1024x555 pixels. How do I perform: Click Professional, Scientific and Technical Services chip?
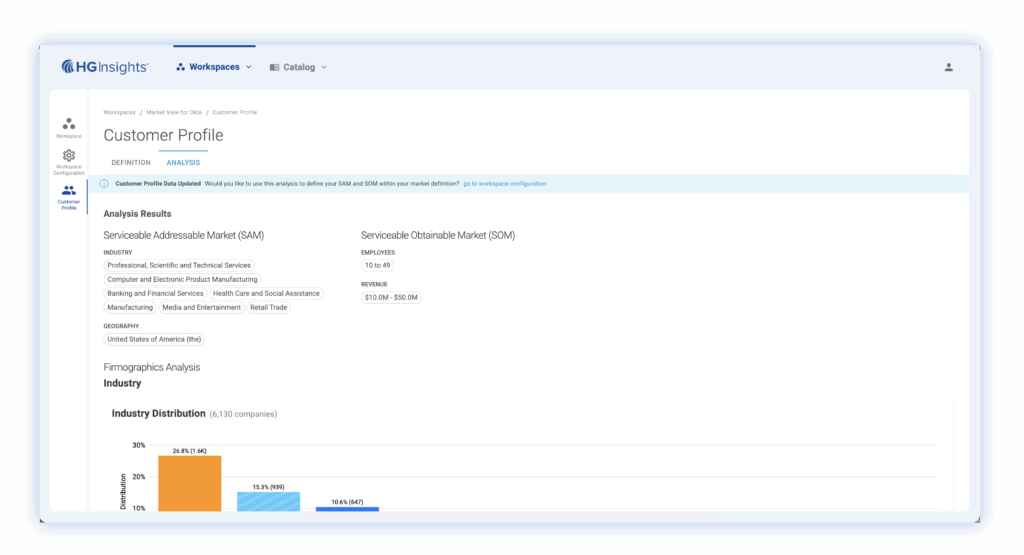(179, 265)
